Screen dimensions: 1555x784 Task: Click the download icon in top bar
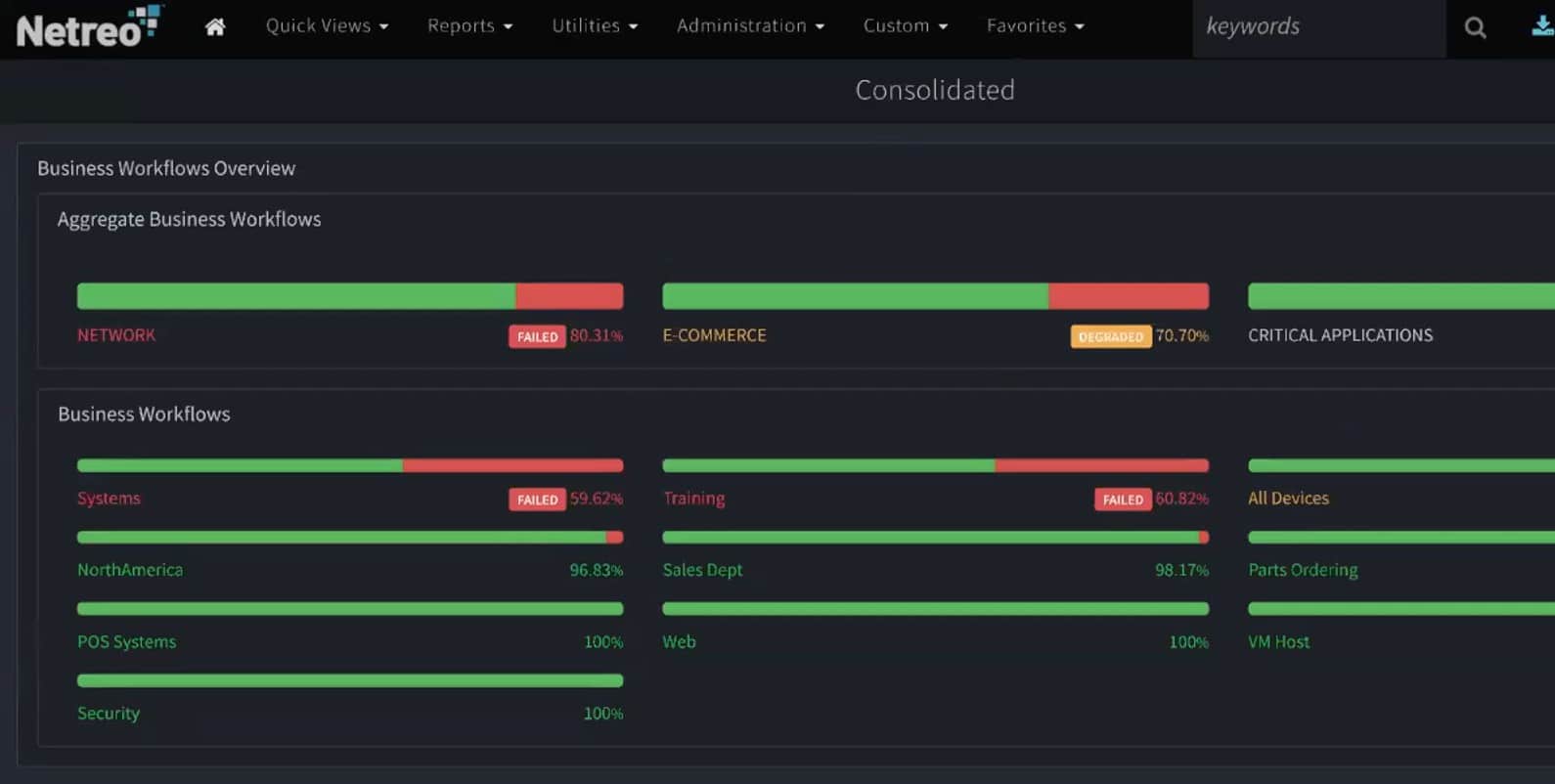[1542, 25]
